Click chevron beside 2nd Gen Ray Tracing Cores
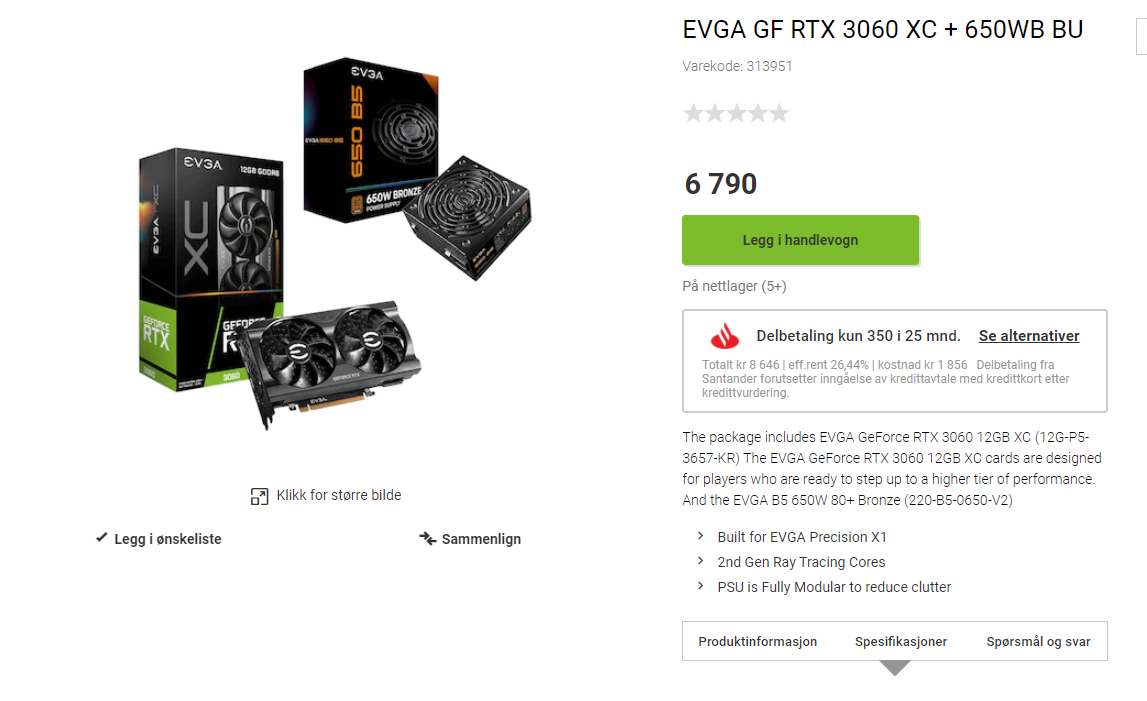The image size is (1147, 701). pyautogui.click(x=701, y=561)
